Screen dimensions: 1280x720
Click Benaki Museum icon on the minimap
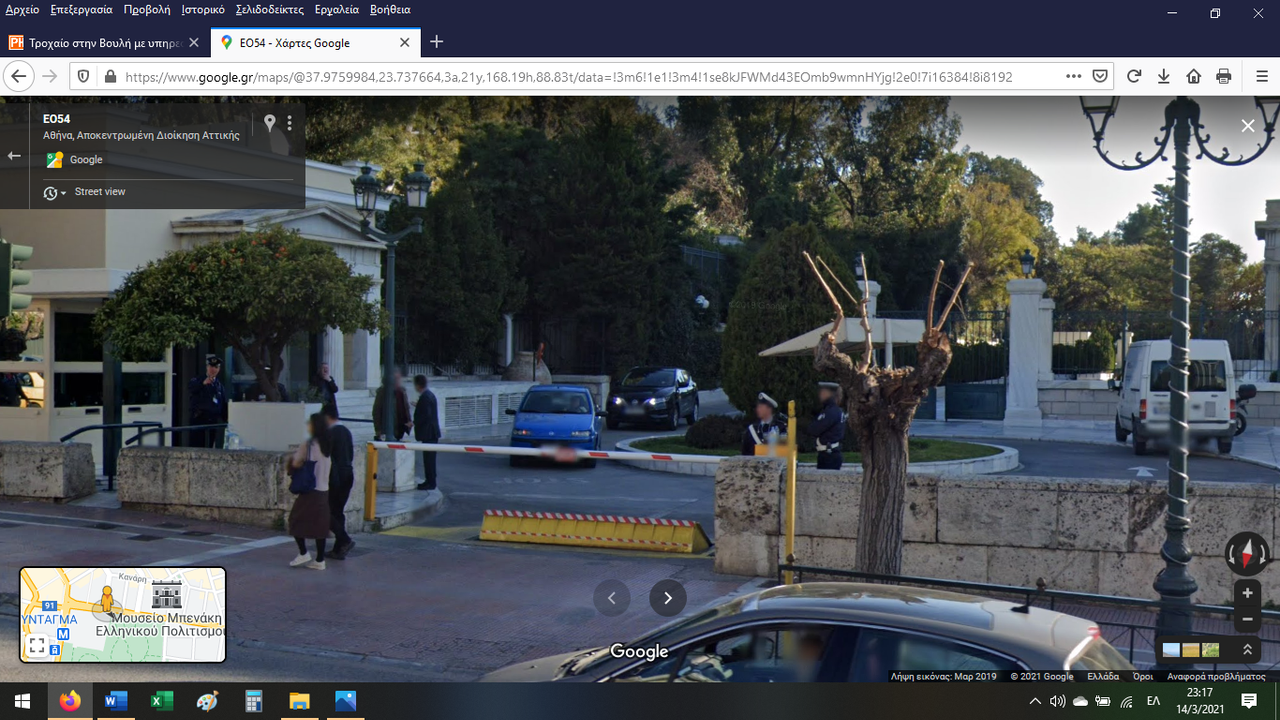[166, 595]
